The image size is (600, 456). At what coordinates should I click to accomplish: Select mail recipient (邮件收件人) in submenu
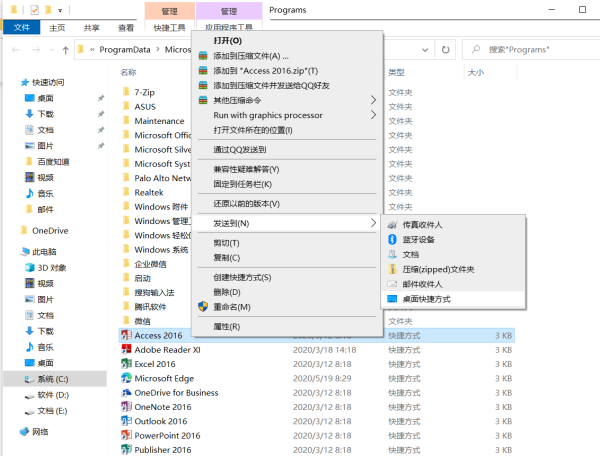coord(453,284)
